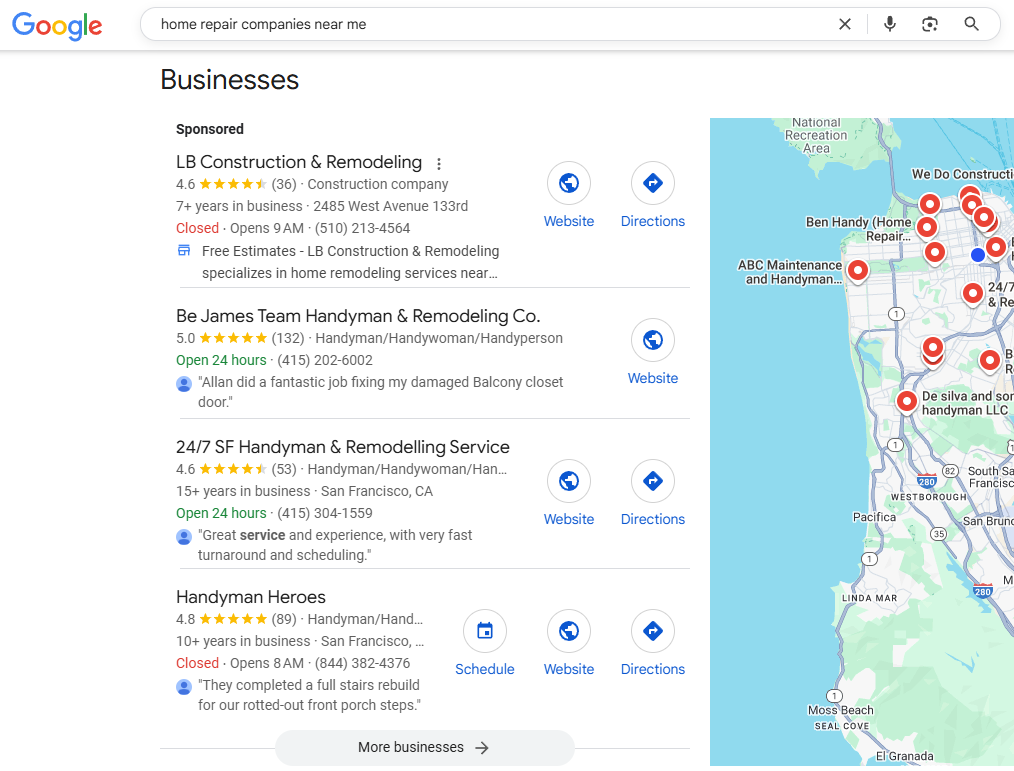1014x771 pixels.
Task: Get directions to 24/7 SF Handyman
Action: (x=652, y=481)
